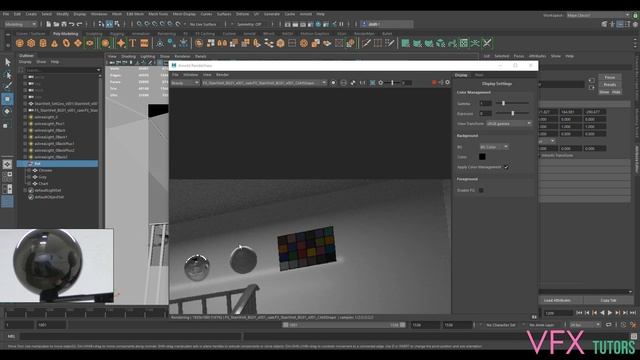
Task: Select the Move tool in toolbox
Action: [7, 99]
